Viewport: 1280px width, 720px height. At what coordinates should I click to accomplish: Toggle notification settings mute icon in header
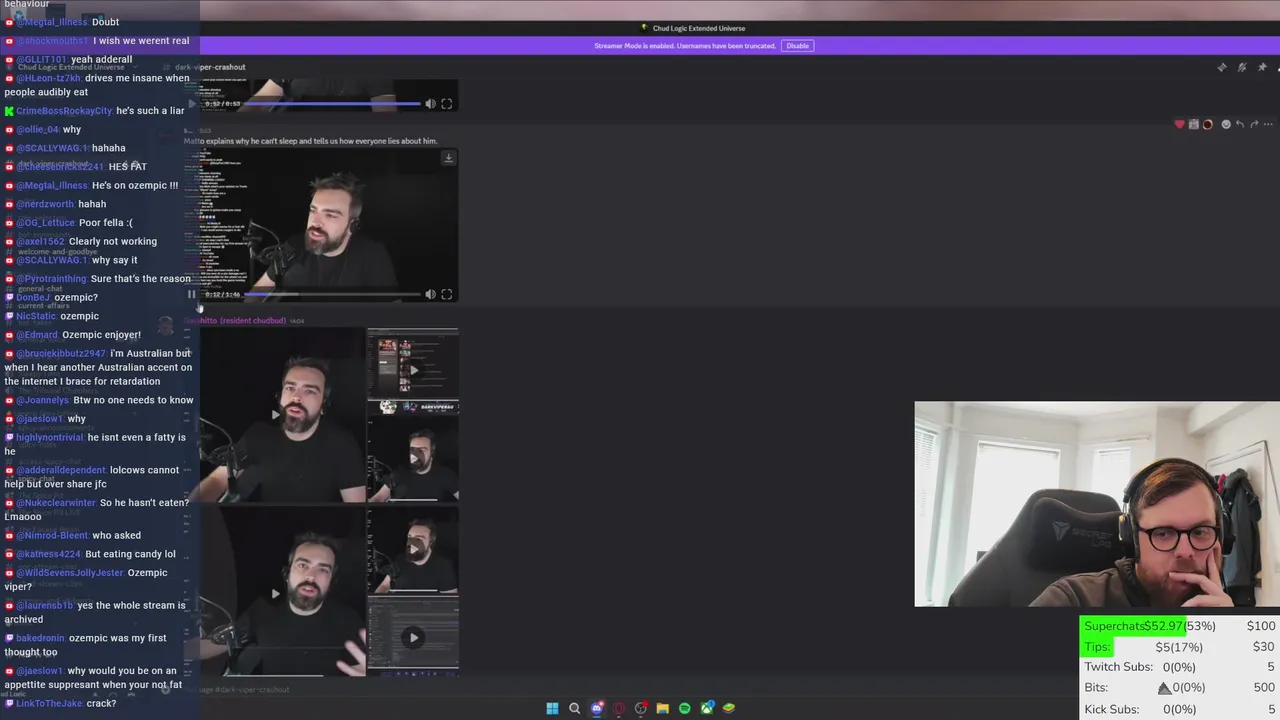click(x=1241, y=67)
